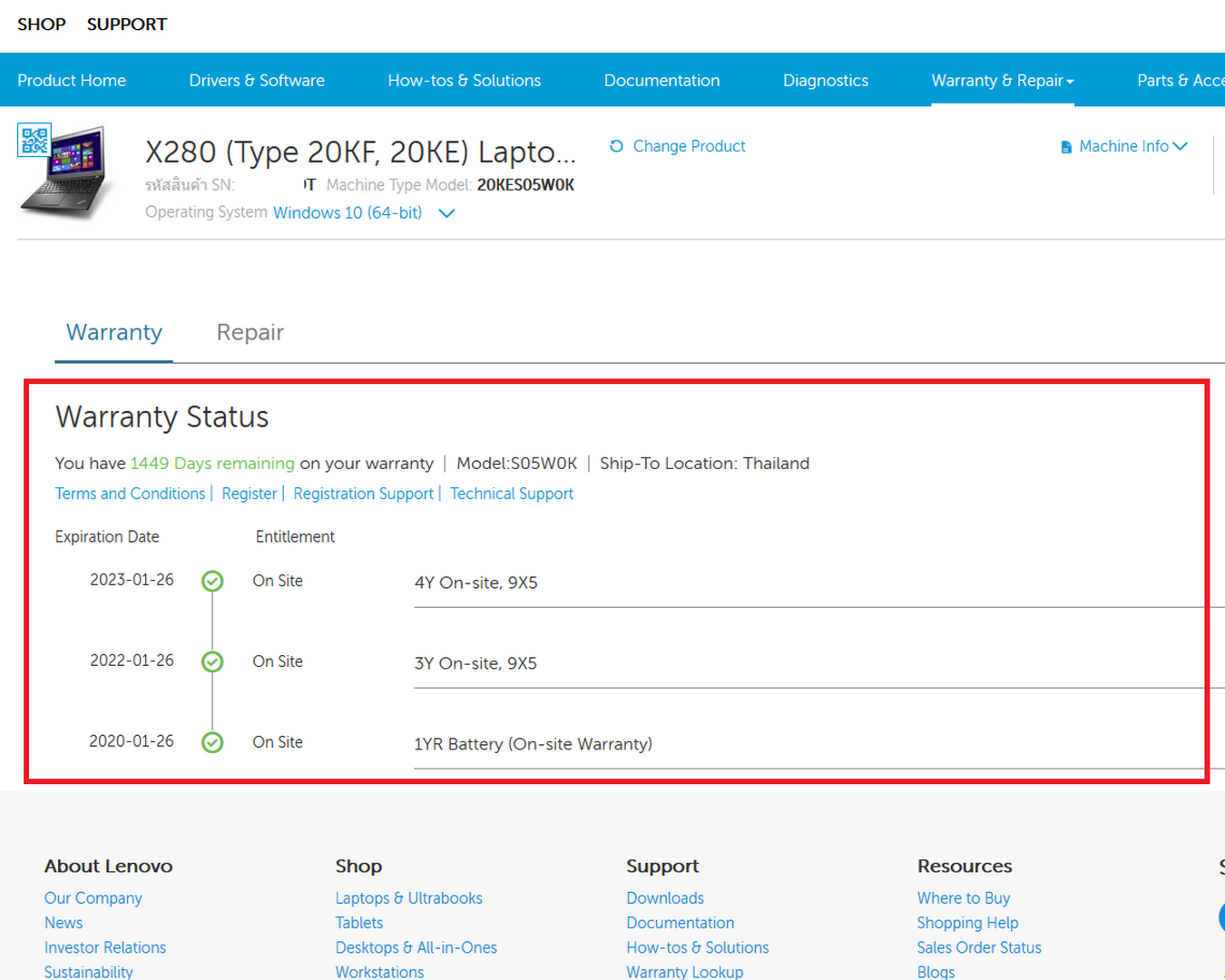This screenshot has height=980, width=1225.
Task: Open the Operating System dropdown arrow
Action: pyautogui.click(x=446, y=213)
